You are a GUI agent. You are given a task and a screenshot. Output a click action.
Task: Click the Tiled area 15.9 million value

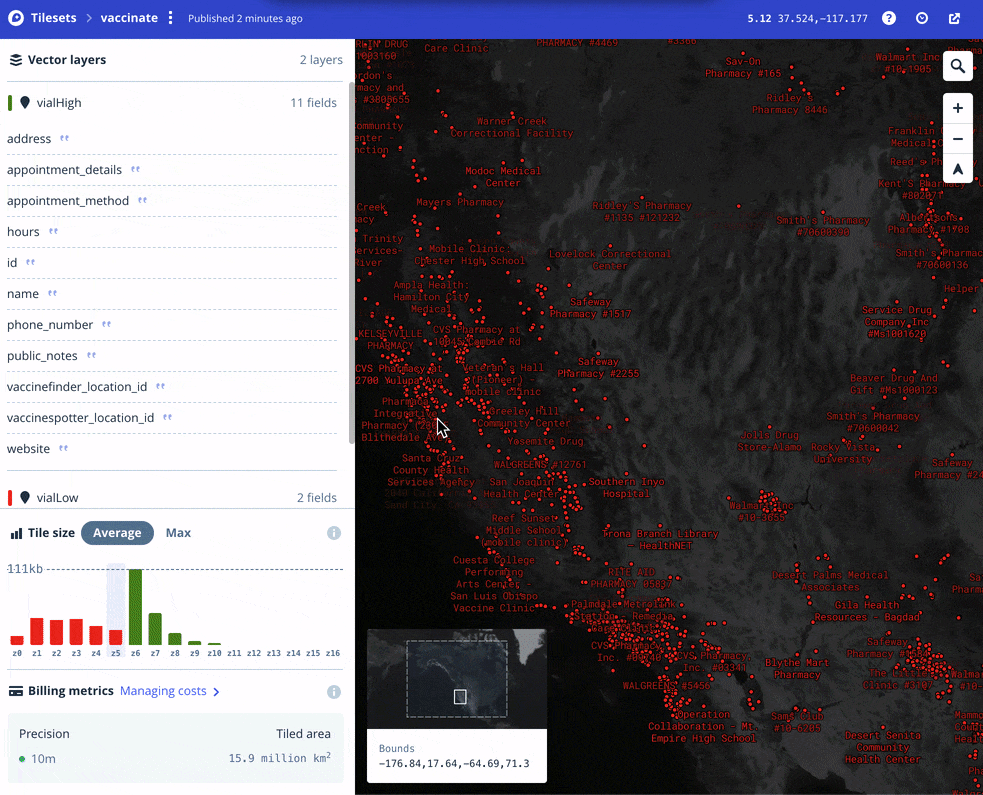click(x=280, y=758)
